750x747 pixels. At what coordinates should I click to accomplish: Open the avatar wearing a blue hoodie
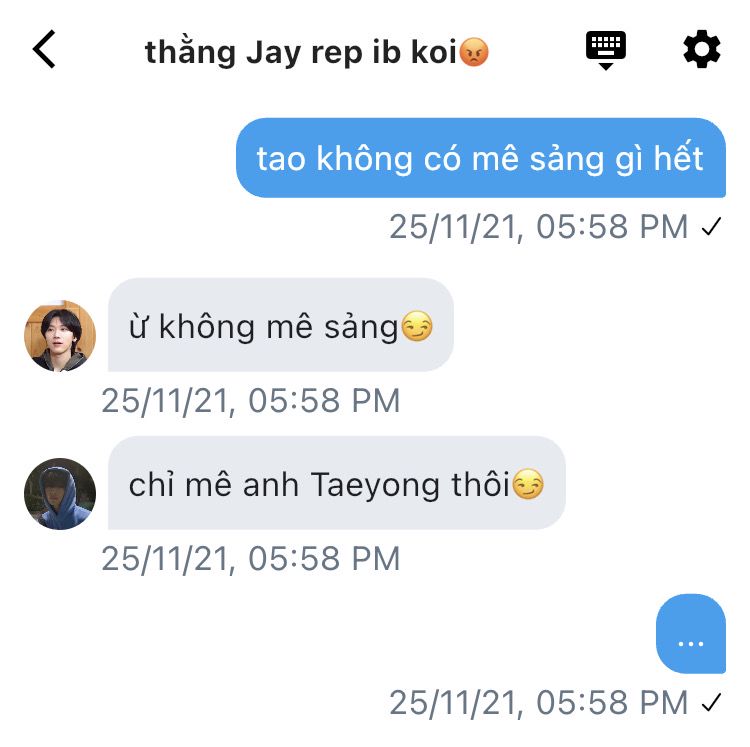pos(60,494)
